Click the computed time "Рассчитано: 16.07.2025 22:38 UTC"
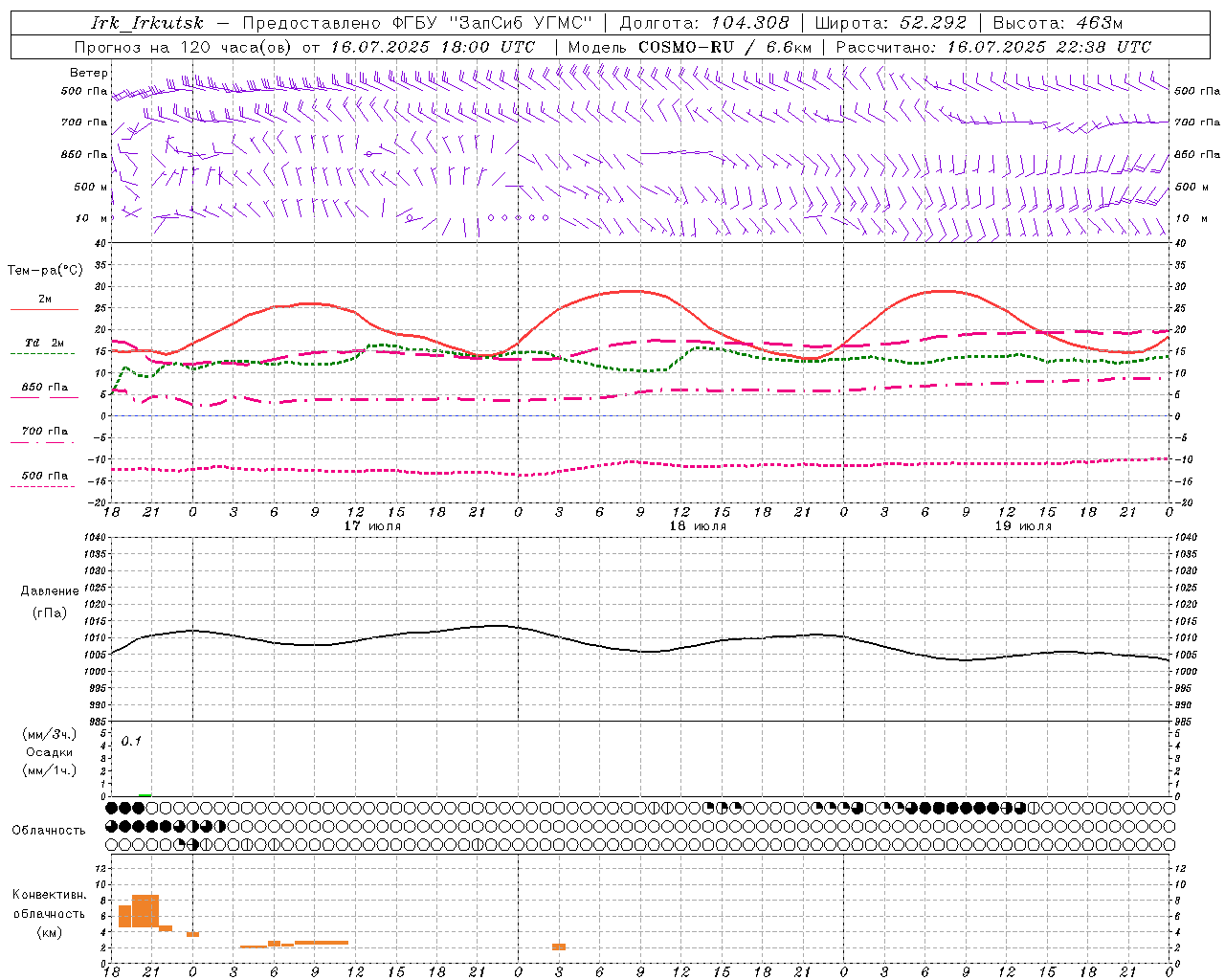This screenshot has width=1225, height=980. 993,47
